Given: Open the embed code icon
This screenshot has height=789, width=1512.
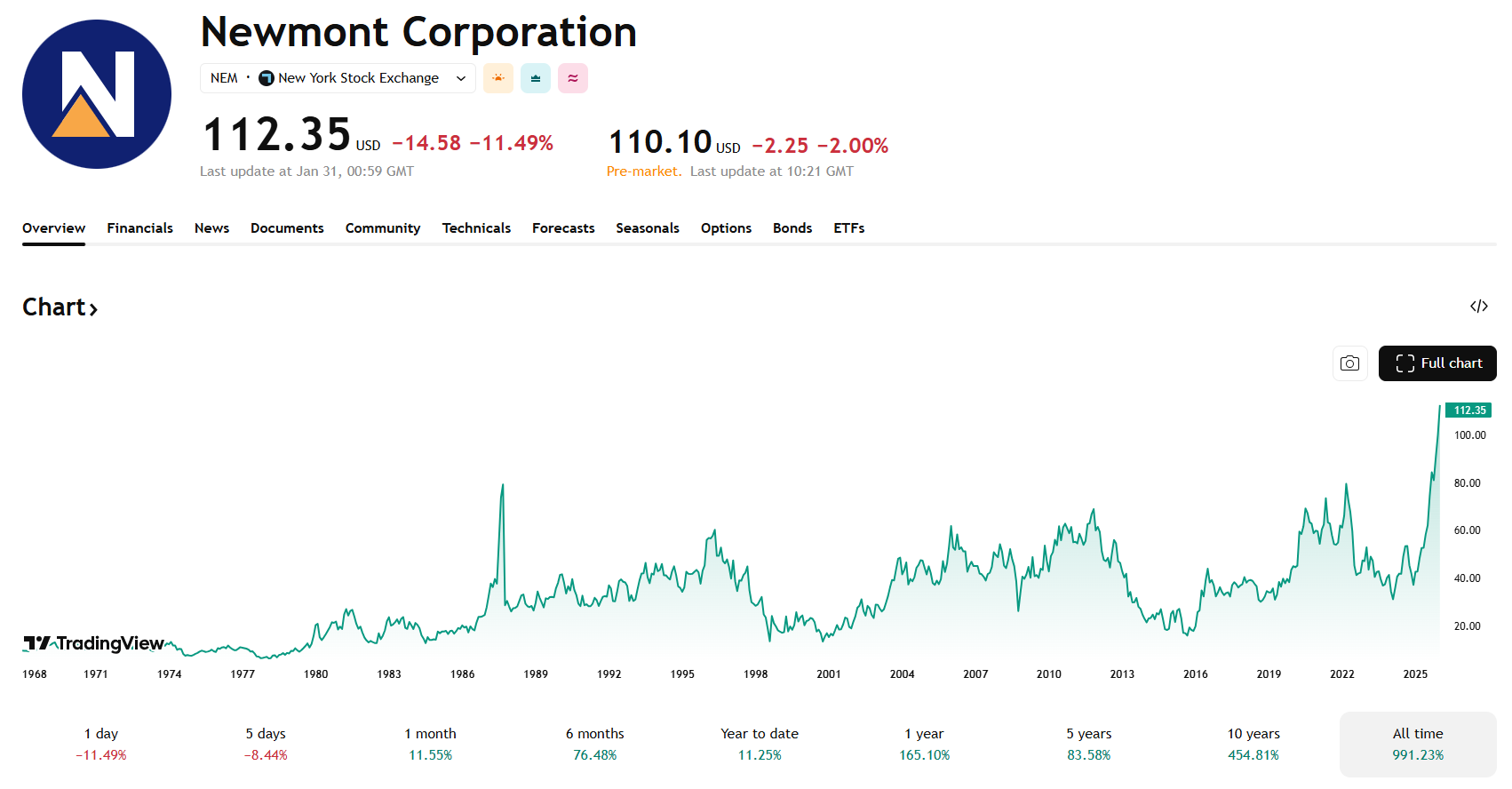Looking at the screenshot, I should (1479, 307).
